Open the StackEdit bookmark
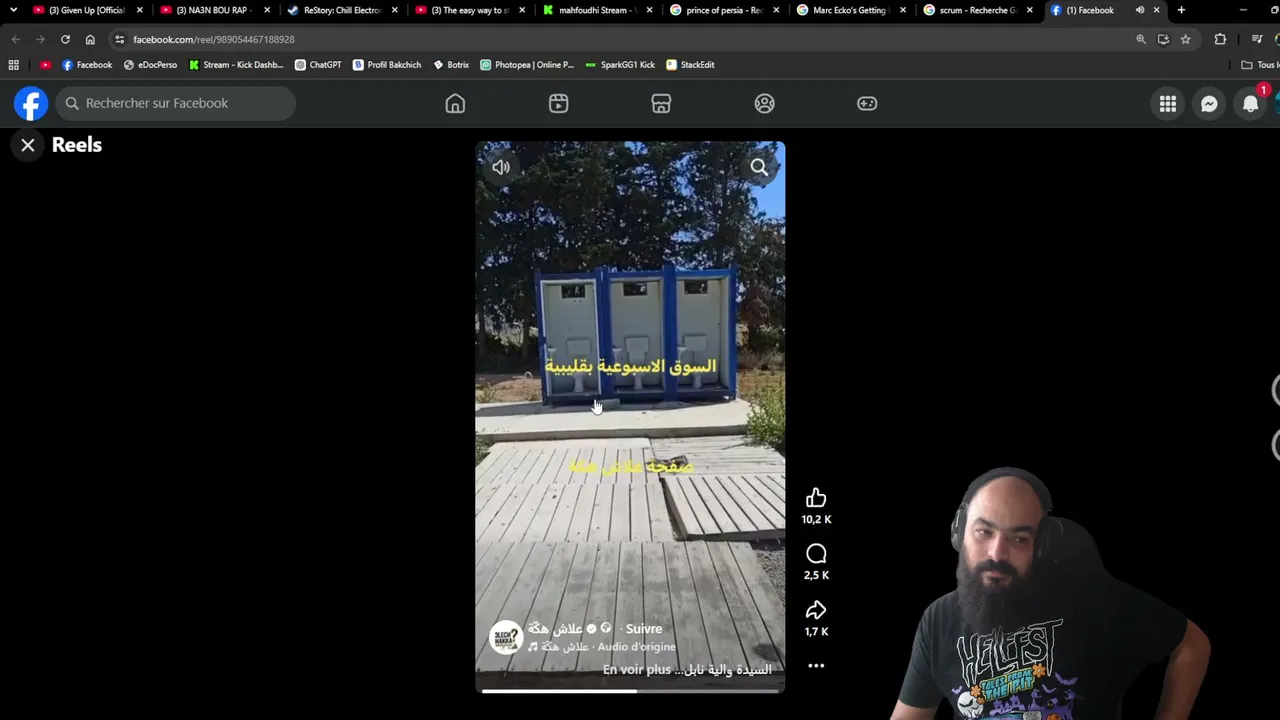This screenshot has width=1280, height=720. pyautogui.click(x=690, y=65)
